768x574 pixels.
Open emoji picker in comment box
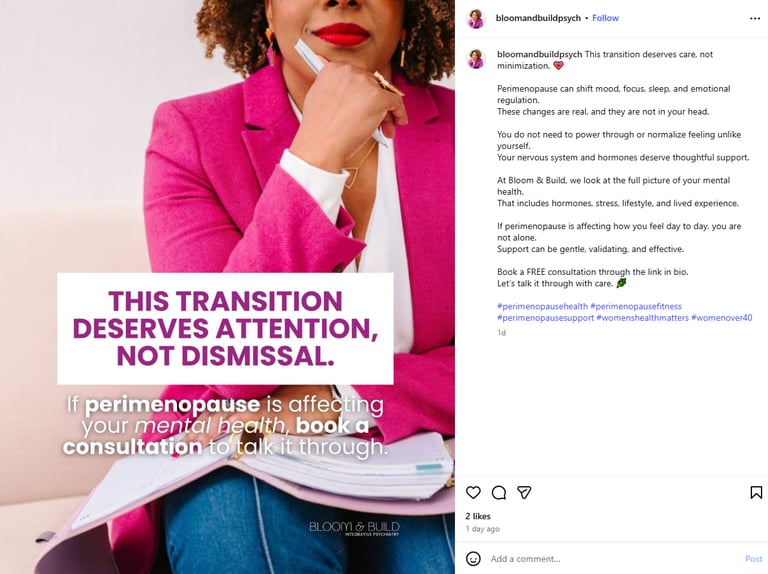(473, 558)
